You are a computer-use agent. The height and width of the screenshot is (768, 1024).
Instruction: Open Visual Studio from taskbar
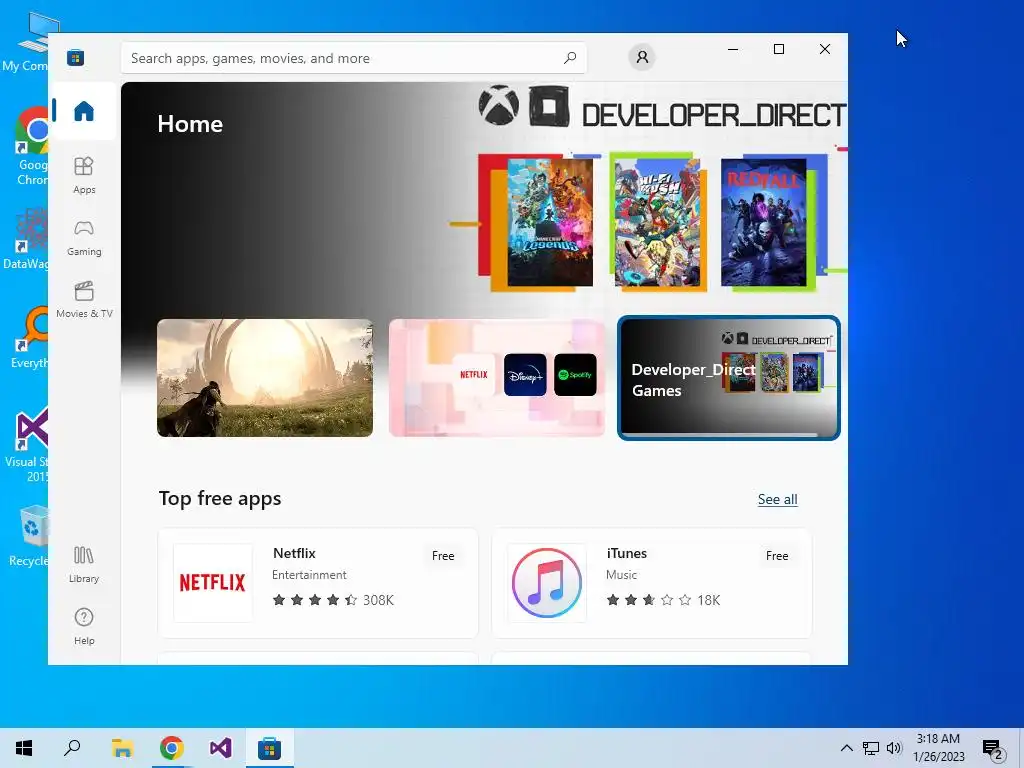click(221, 748)
